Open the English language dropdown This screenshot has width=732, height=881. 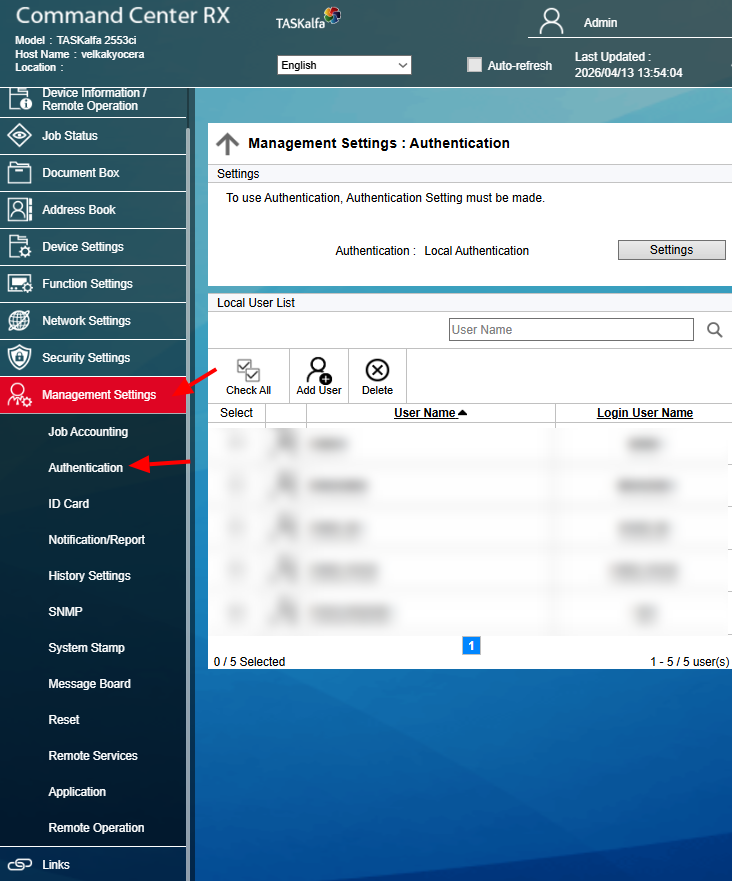[344, 65]
